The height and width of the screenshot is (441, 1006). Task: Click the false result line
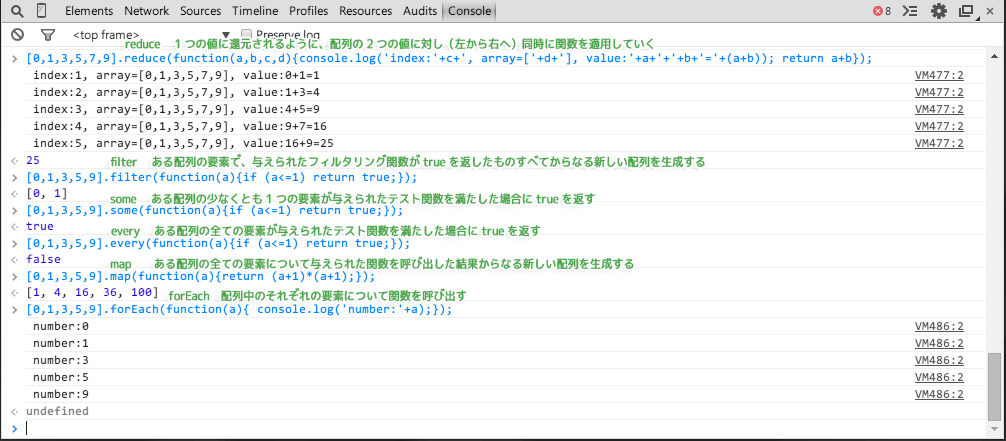pos(43,260)
